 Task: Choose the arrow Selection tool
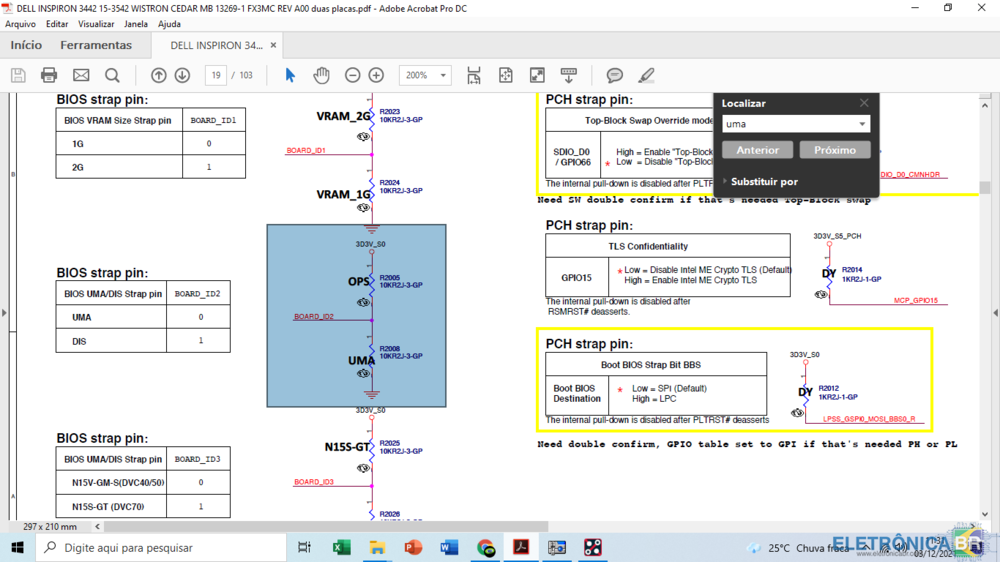[x=290, y=75]
